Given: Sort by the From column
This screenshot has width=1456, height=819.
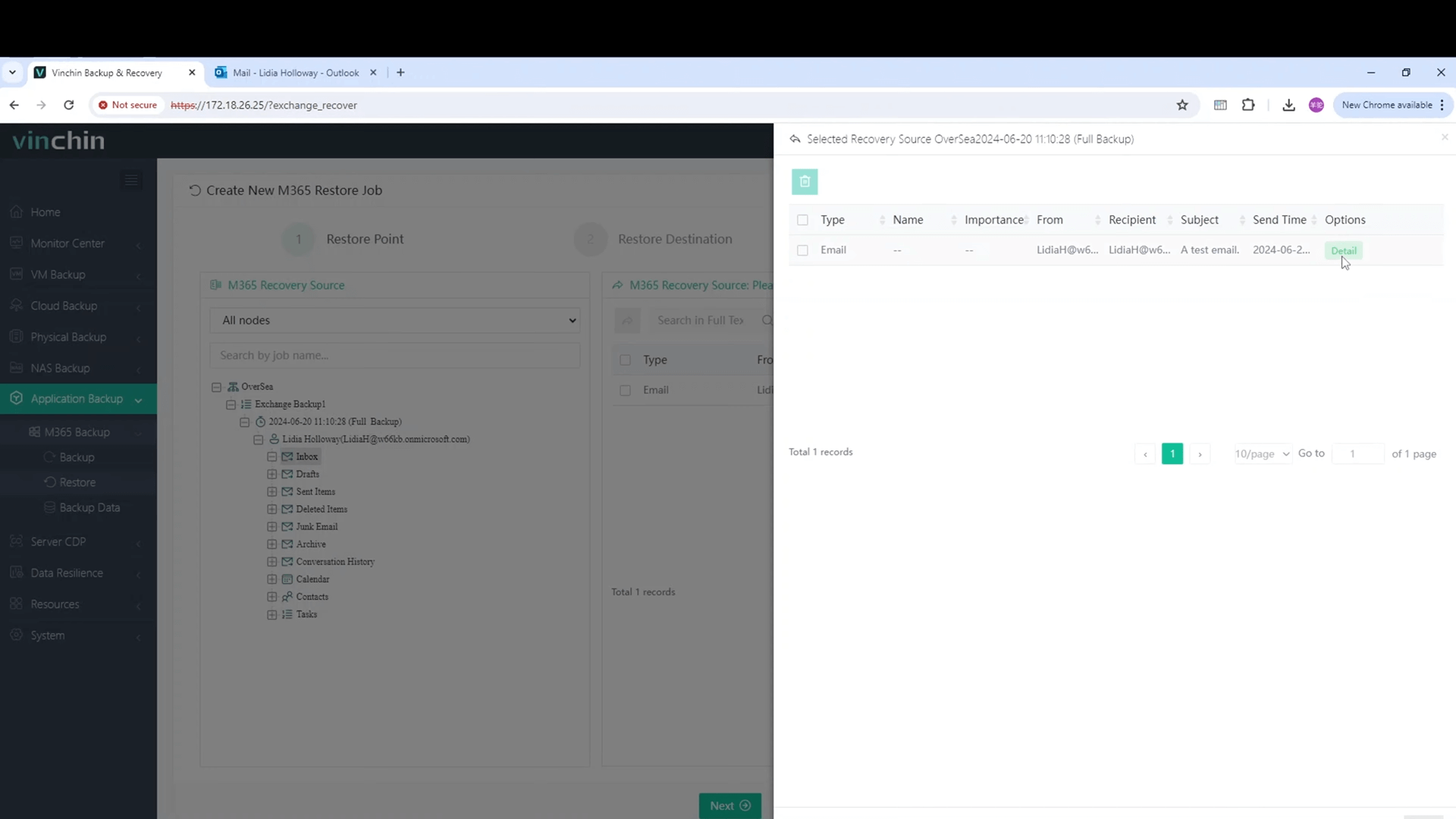Looking at the screenshot, I should click(1097, 220).
